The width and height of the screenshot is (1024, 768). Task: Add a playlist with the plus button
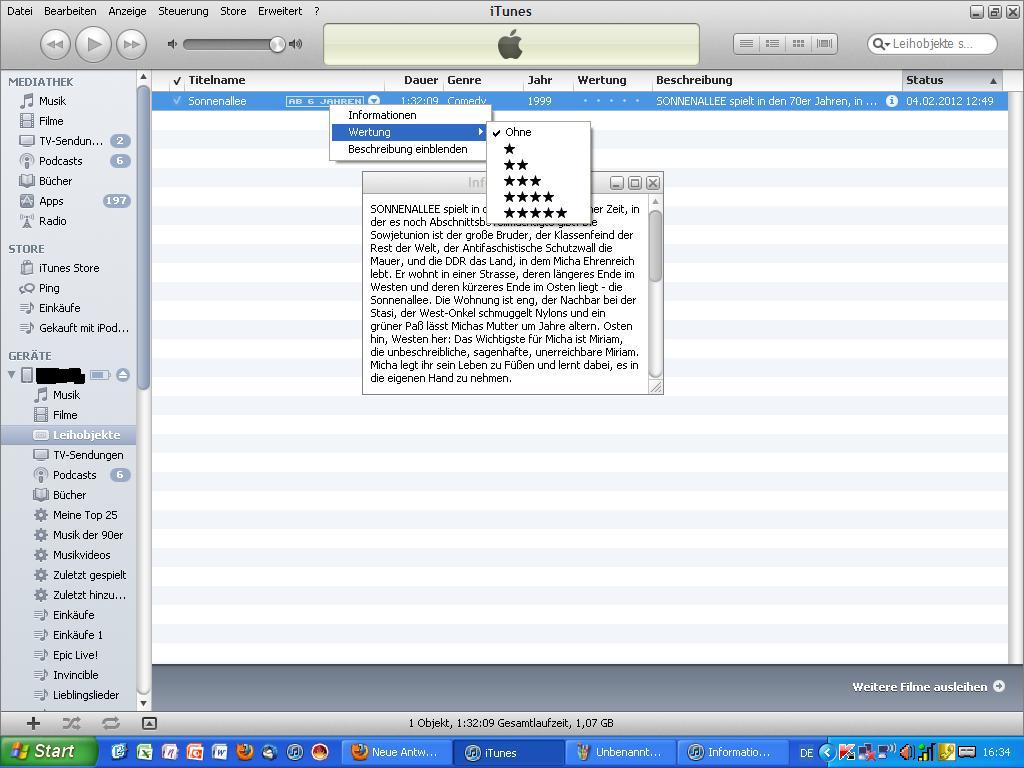pyautogui.click(x=33, y=723)
